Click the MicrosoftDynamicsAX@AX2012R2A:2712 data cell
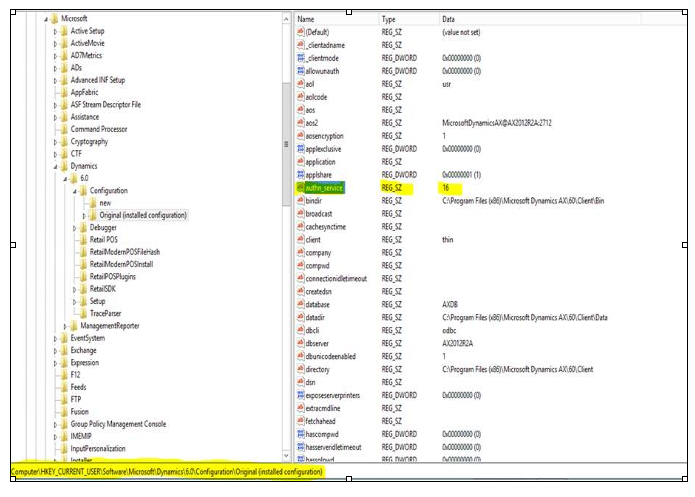This screenshot has width=695, height=497. tap(496, 123)
